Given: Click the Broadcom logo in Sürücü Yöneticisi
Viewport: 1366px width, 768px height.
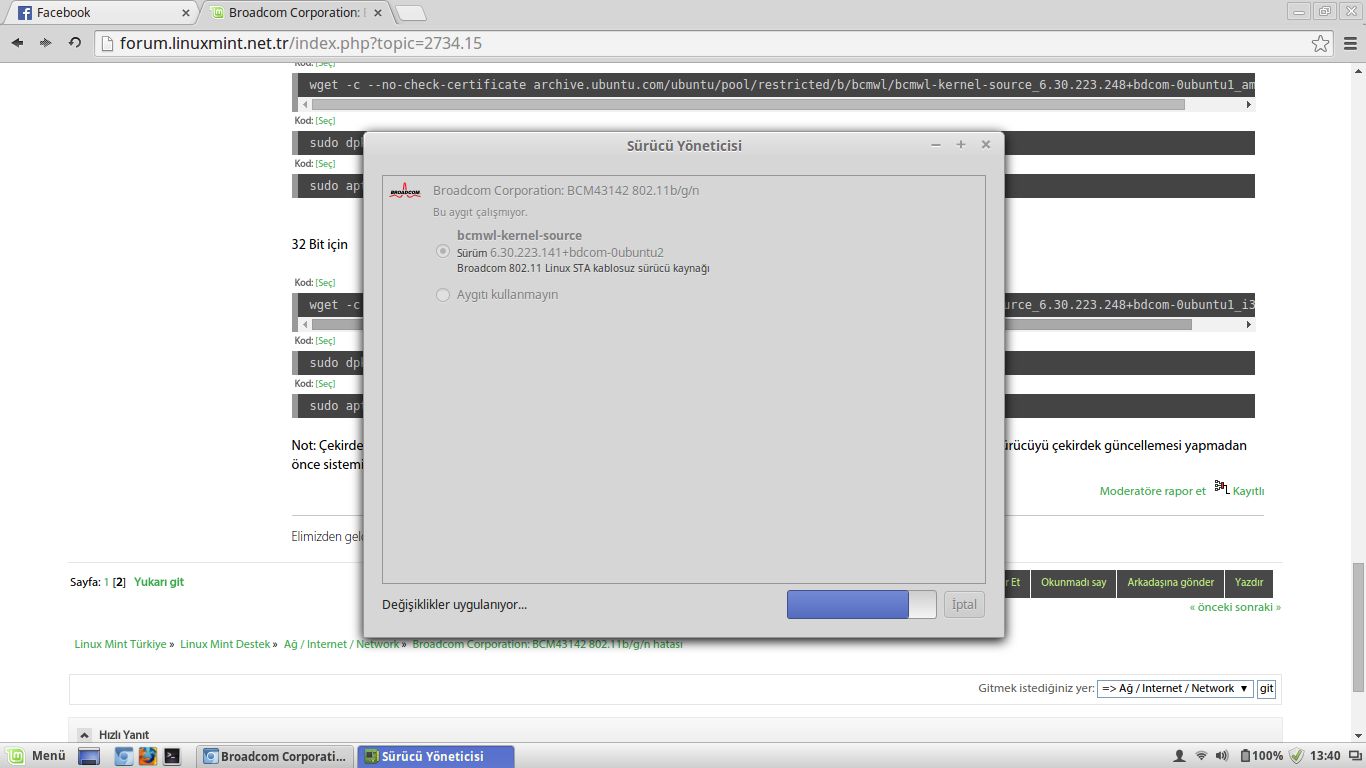Looking at the screenshot, I should click(405, 191).
